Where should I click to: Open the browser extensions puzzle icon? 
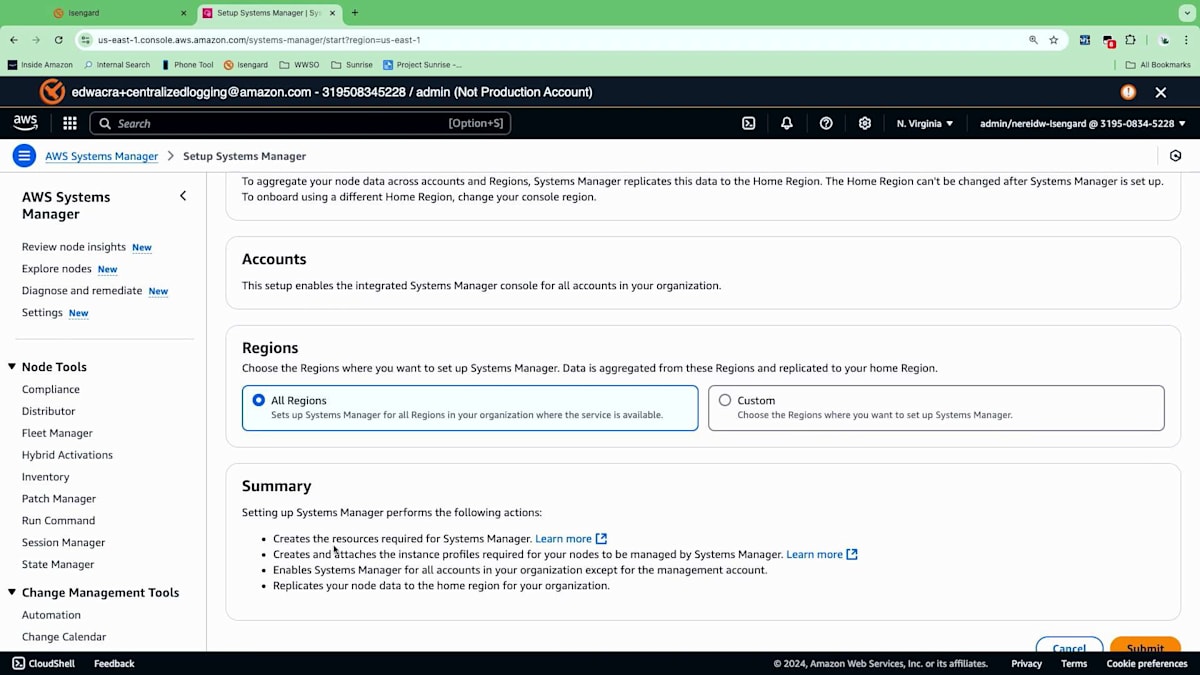tap(1131, 40)
